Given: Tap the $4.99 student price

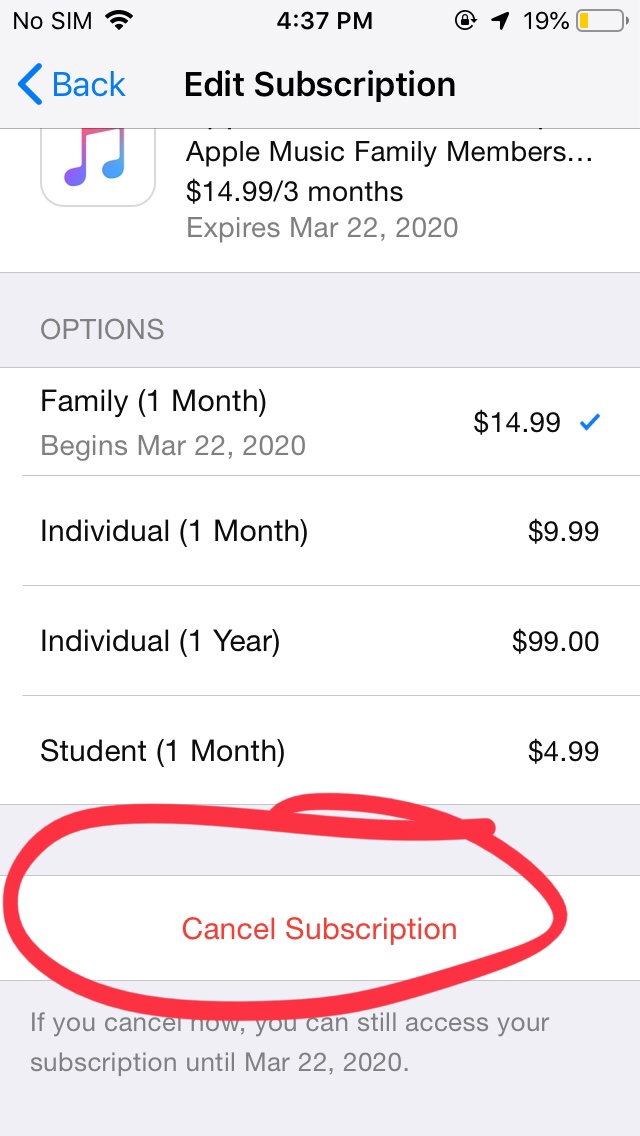Looking at the screenshot, I should [563, 751].
